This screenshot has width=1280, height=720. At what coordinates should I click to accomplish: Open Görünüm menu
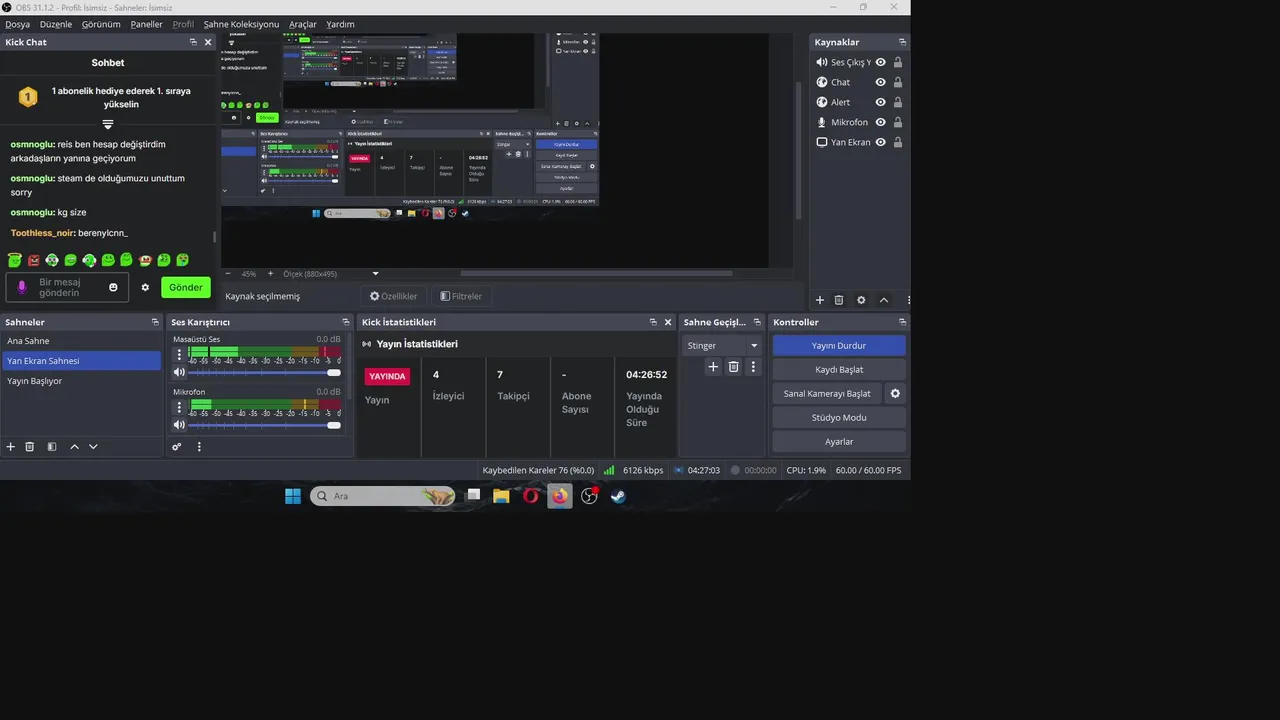101,24
